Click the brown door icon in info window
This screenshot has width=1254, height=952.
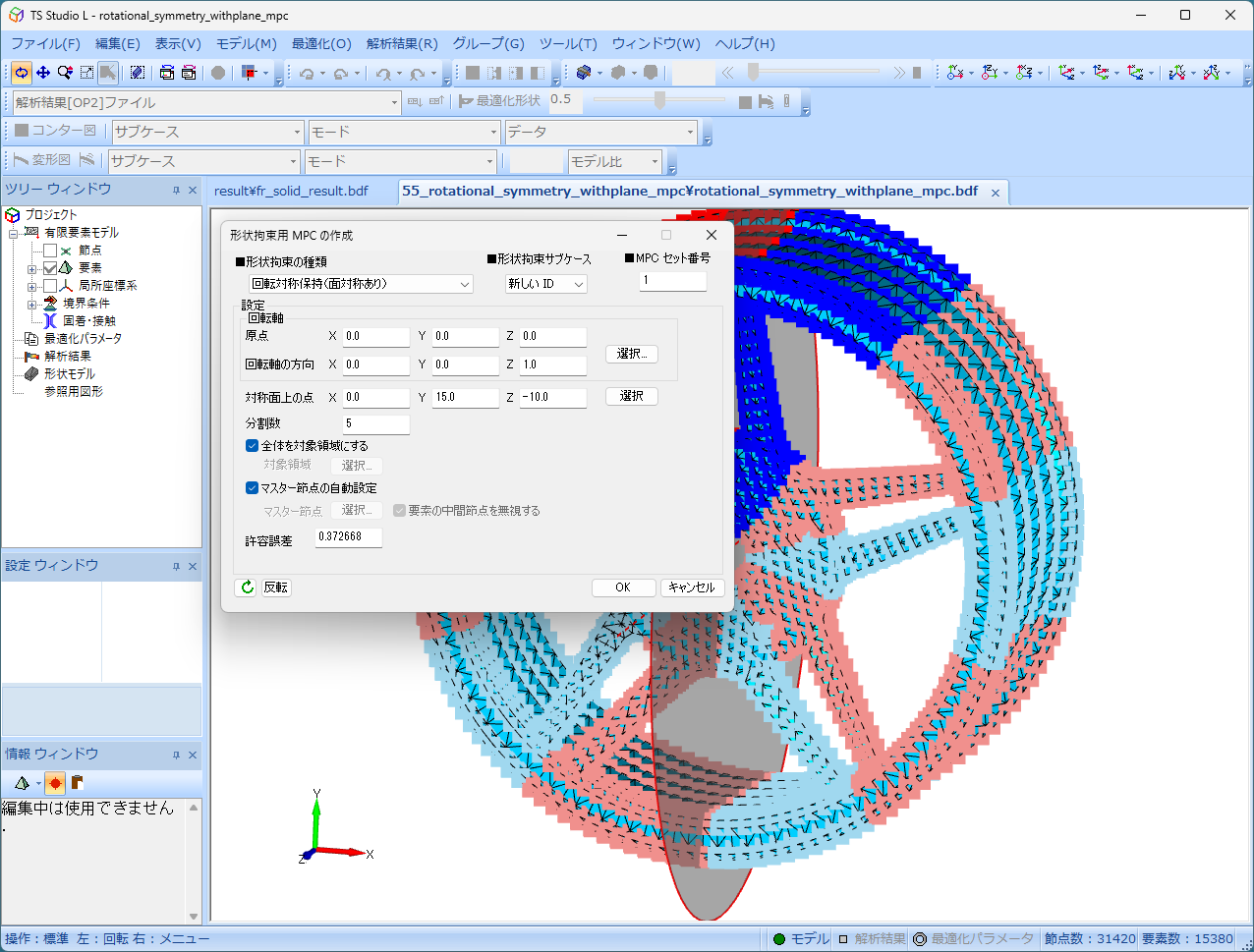(x=76, y=783)
